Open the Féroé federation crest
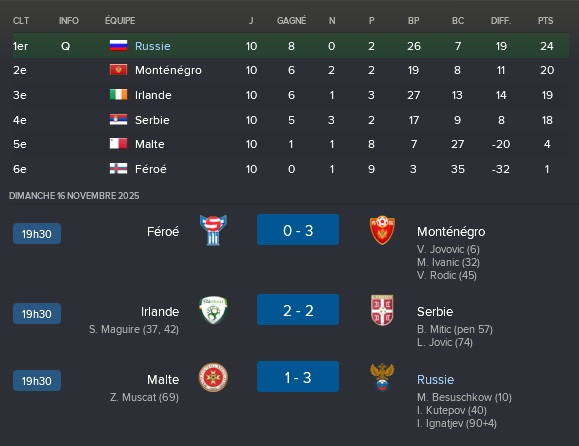This screenshot has height=446, width=579. point(213,230)
